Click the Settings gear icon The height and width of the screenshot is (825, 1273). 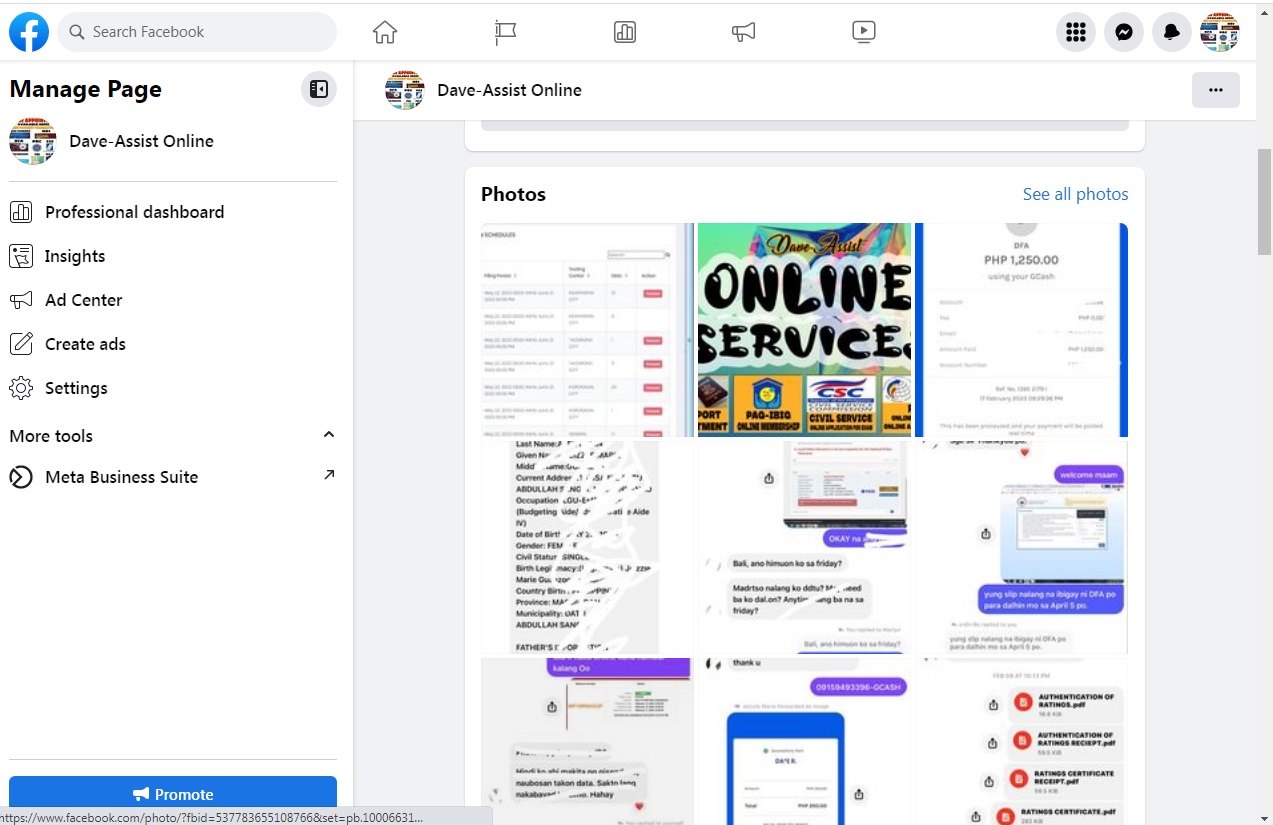21,388
